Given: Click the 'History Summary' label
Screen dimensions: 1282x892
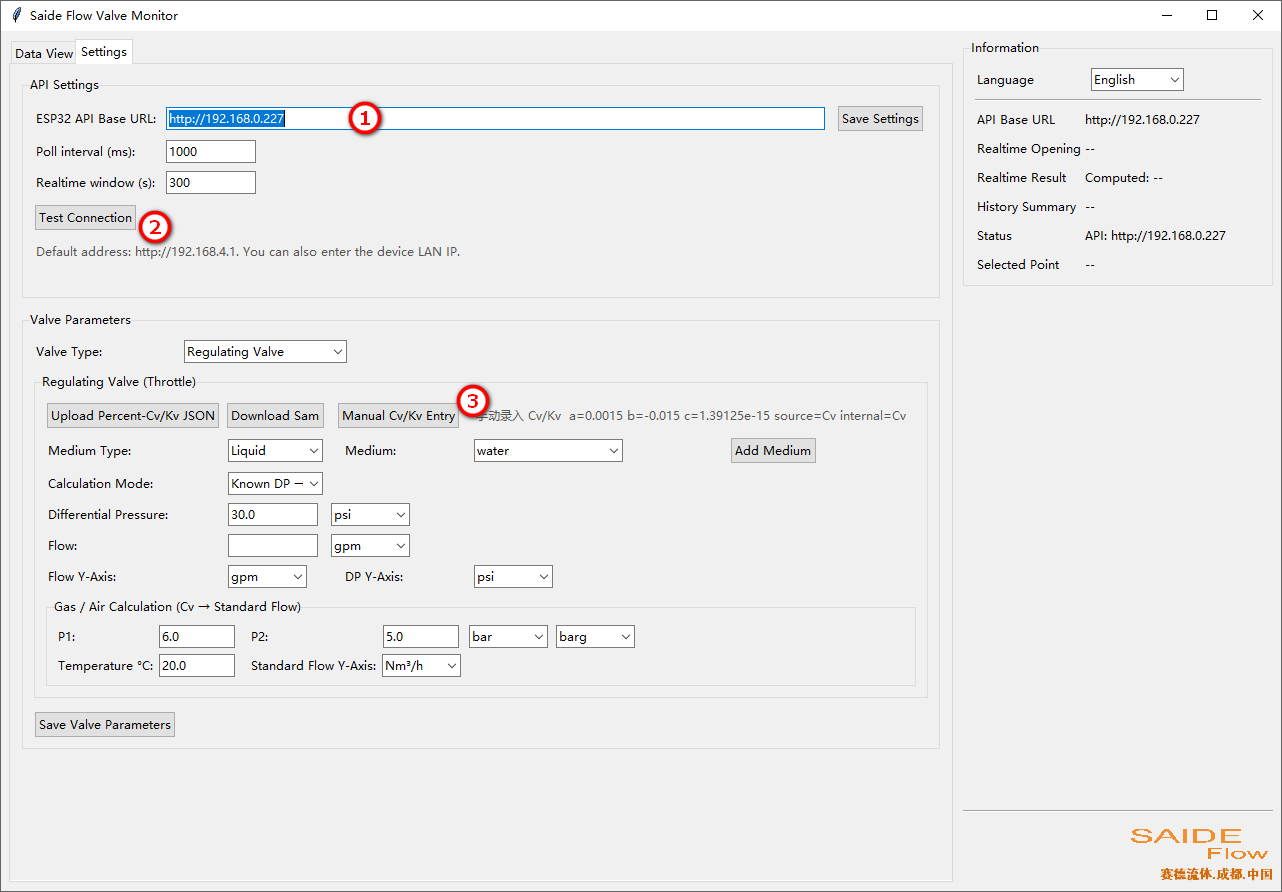Looking at the screenshot, I should [1027, 207].
